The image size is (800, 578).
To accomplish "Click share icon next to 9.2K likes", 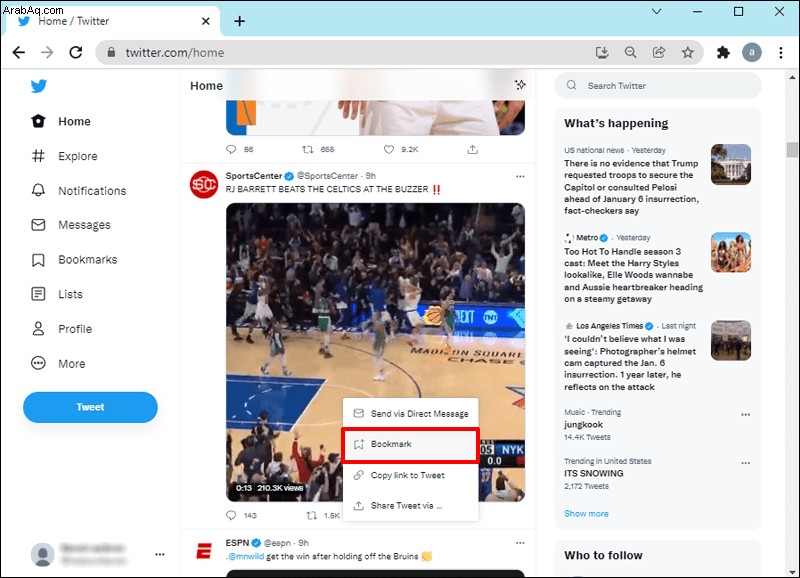I will [472, 149].
